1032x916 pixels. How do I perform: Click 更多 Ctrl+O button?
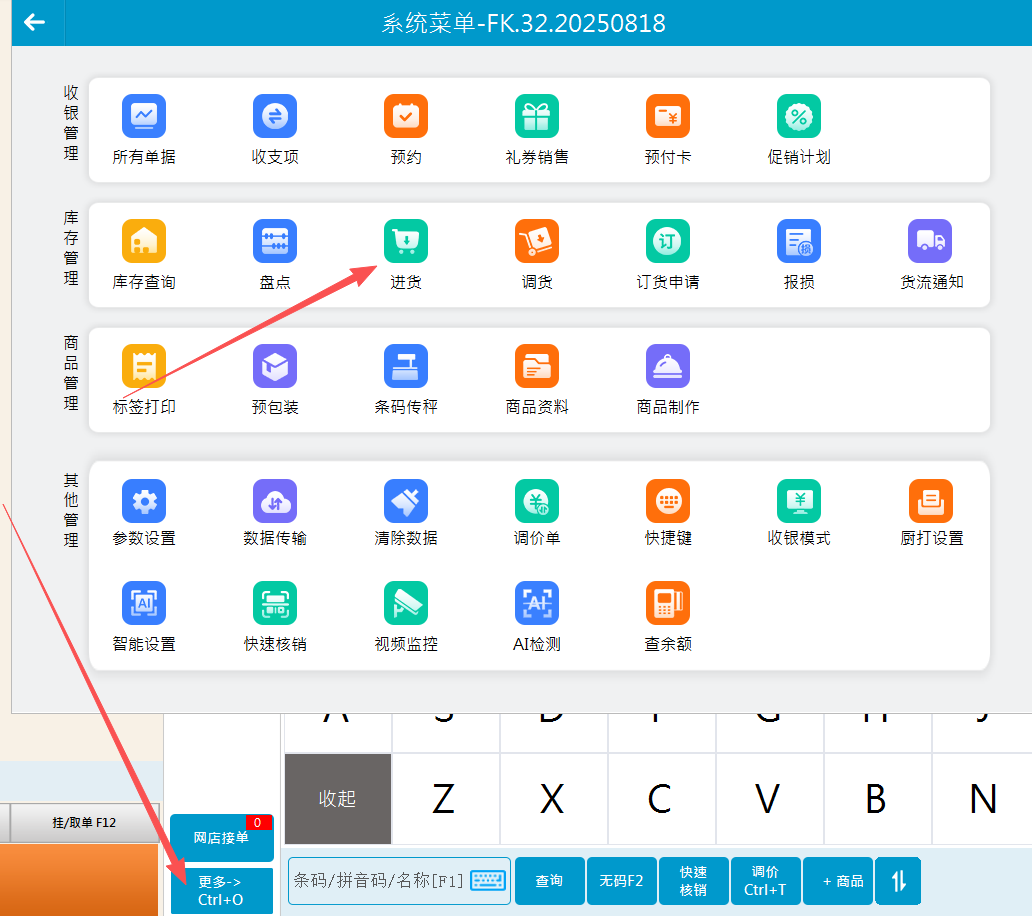[221, 890]
